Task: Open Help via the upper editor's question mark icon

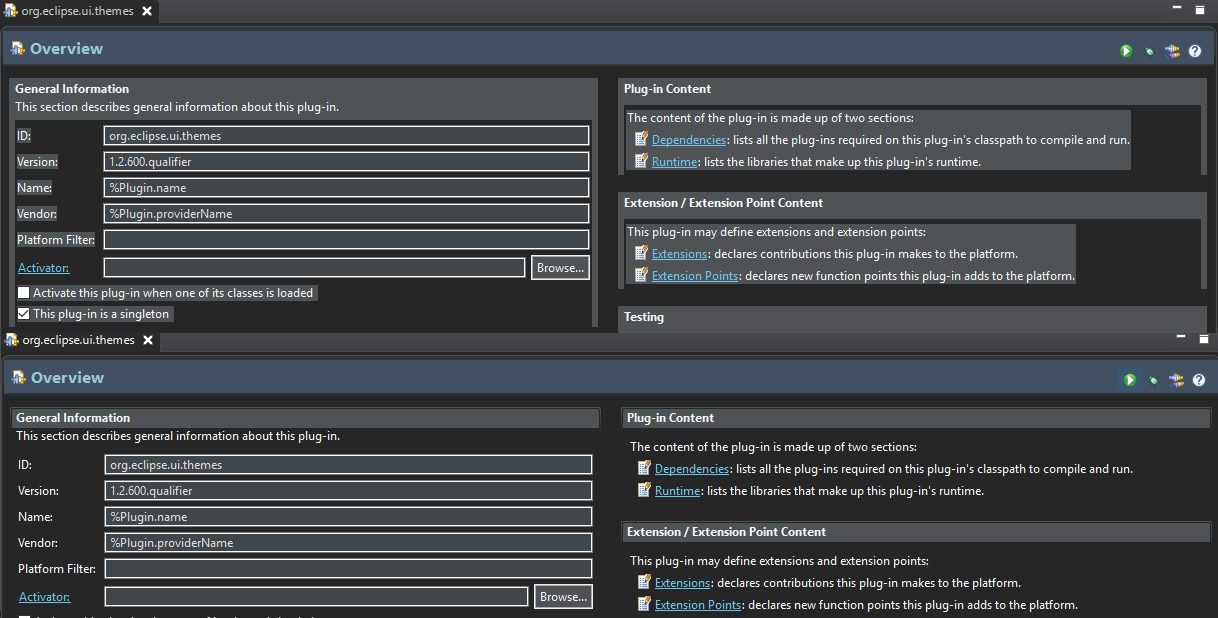Action: 1195,51
